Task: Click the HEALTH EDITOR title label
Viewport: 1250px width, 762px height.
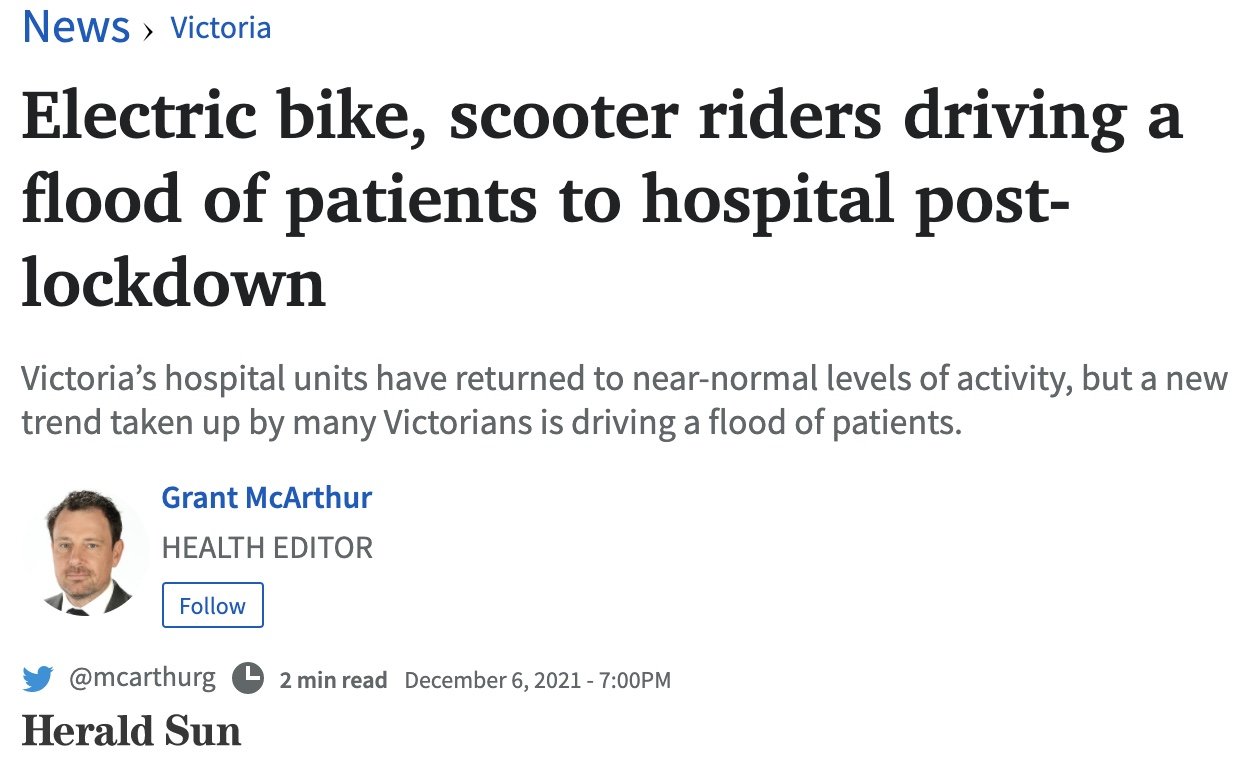Action: click(x=267, y=548)
